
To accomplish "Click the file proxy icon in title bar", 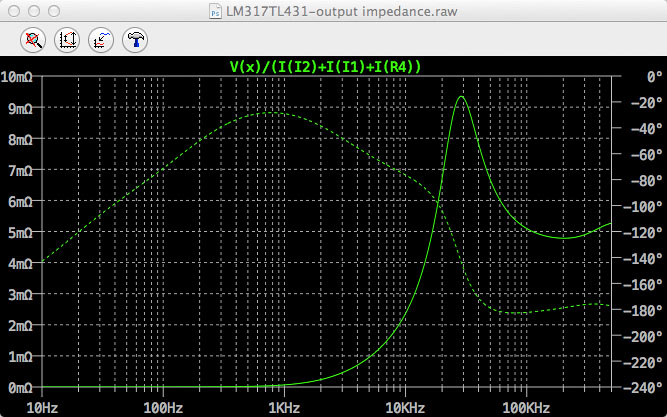I will (216, 11).
